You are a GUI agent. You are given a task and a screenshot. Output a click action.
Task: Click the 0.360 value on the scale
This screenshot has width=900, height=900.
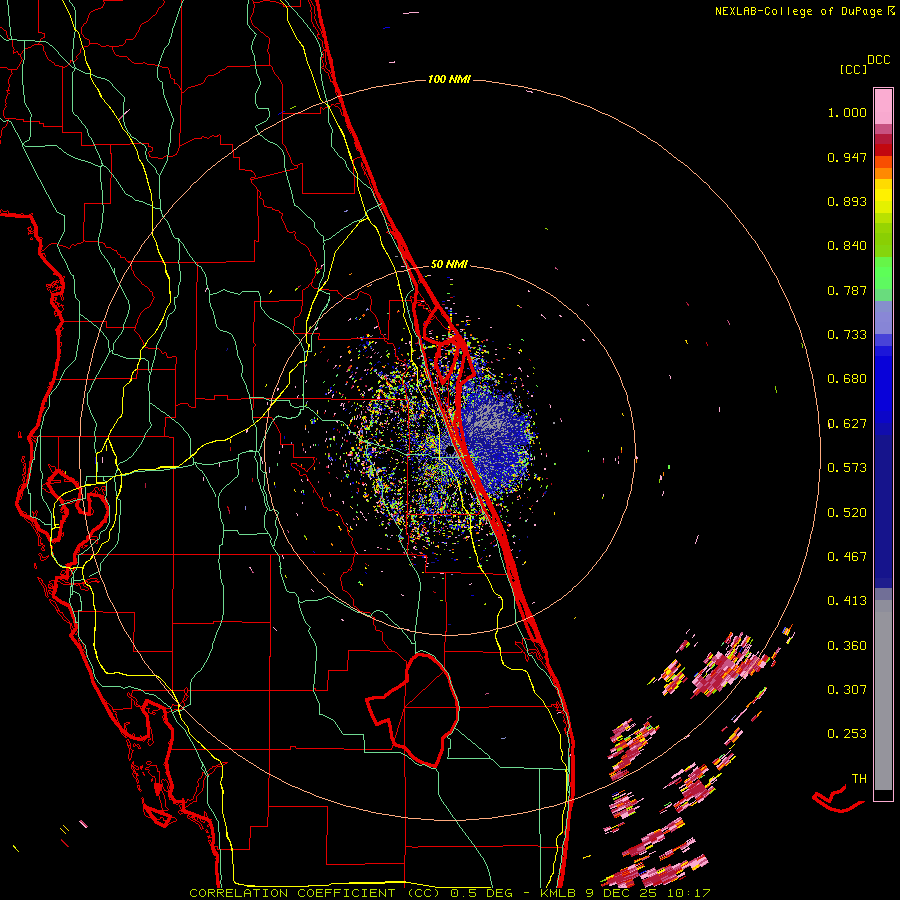pyautogui.click(x=847, y=646)
